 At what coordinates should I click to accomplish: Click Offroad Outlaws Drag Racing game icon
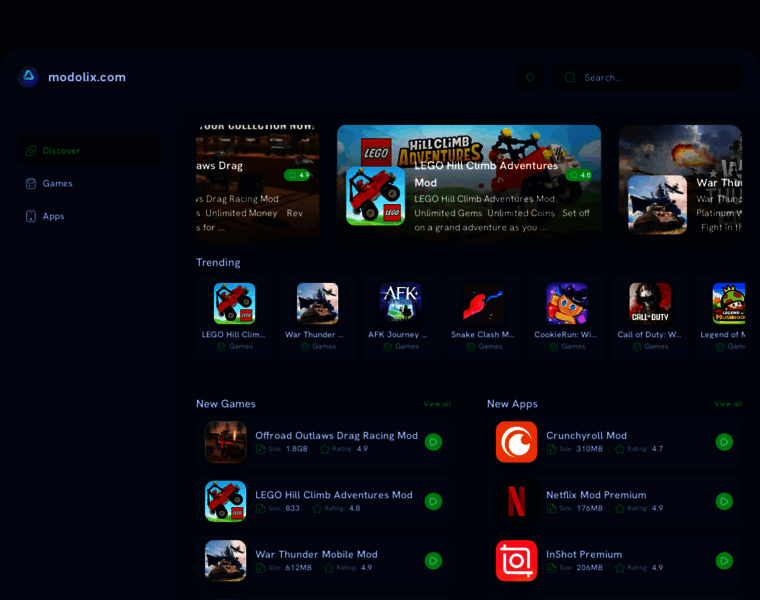coord(225,442)
